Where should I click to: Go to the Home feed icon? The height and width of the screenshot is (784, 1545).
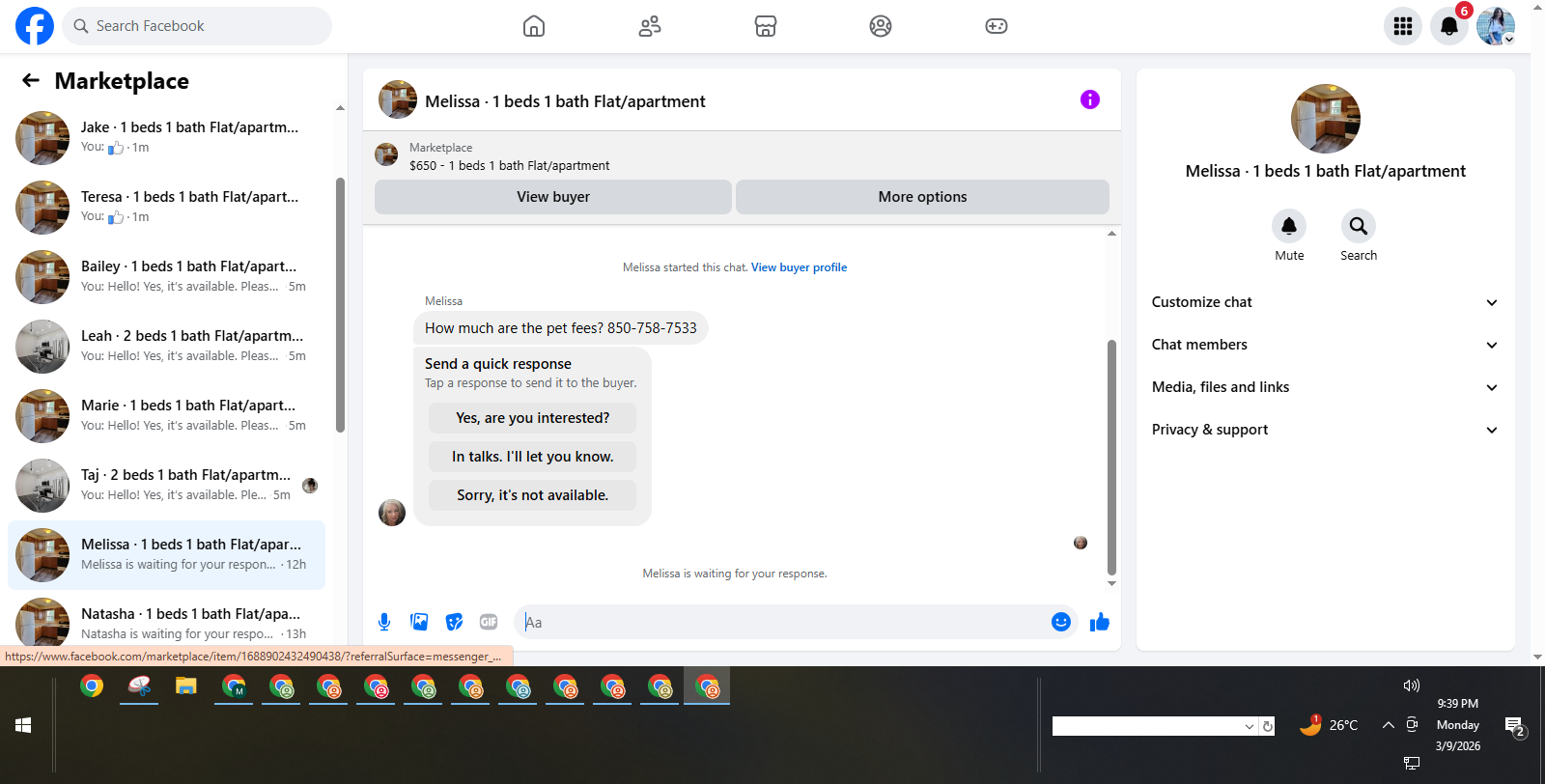[534, 26]
